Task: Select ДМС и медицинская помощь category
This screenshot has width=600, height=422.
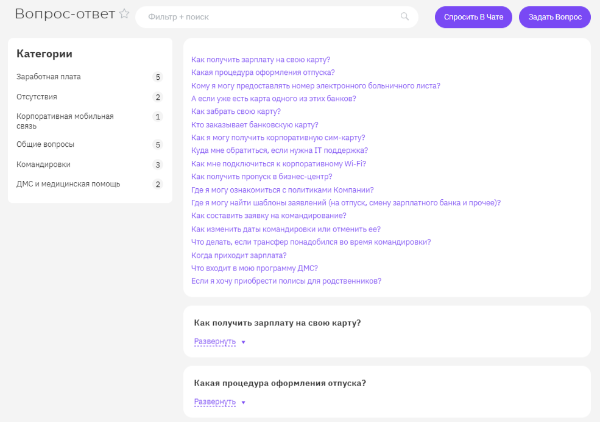Action: click(x=68, y=184)
